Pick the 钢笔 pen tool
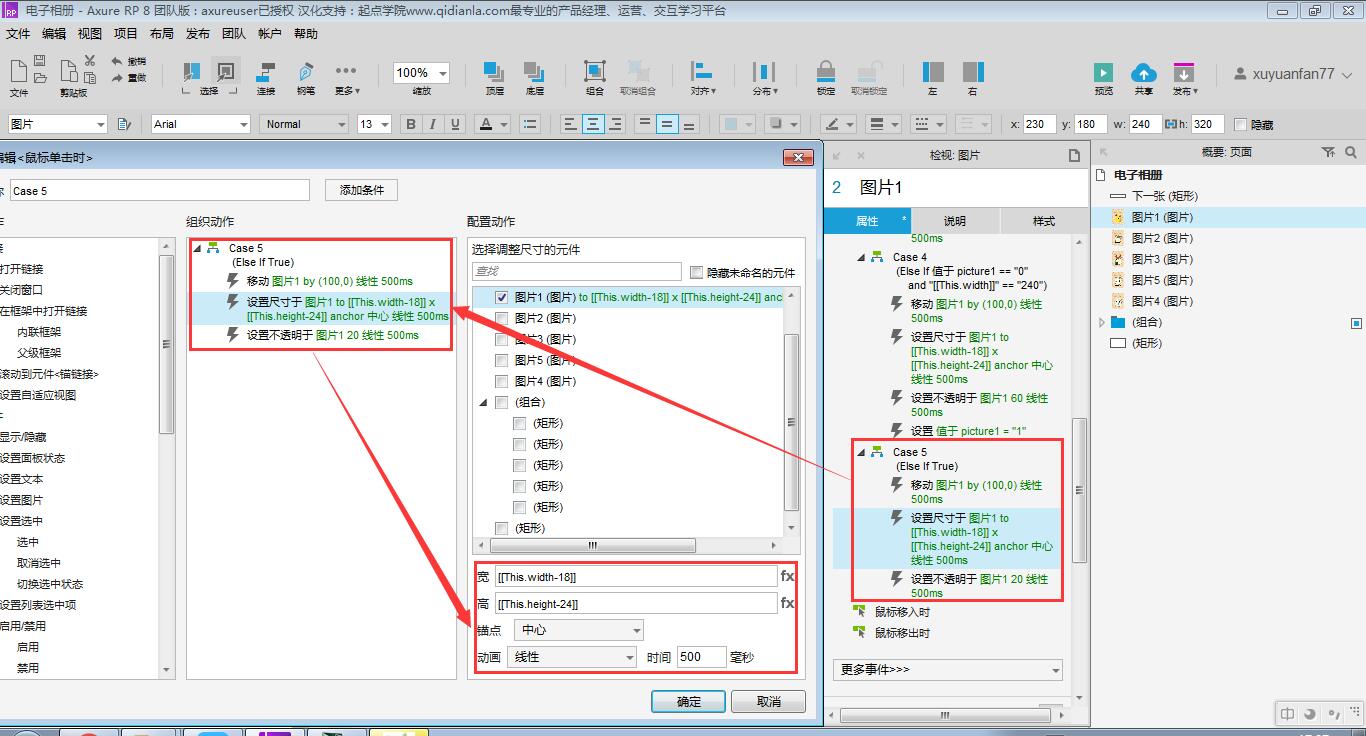This screenshot has height=736, width=1366. pyautogui.click(x=305, y=78)
